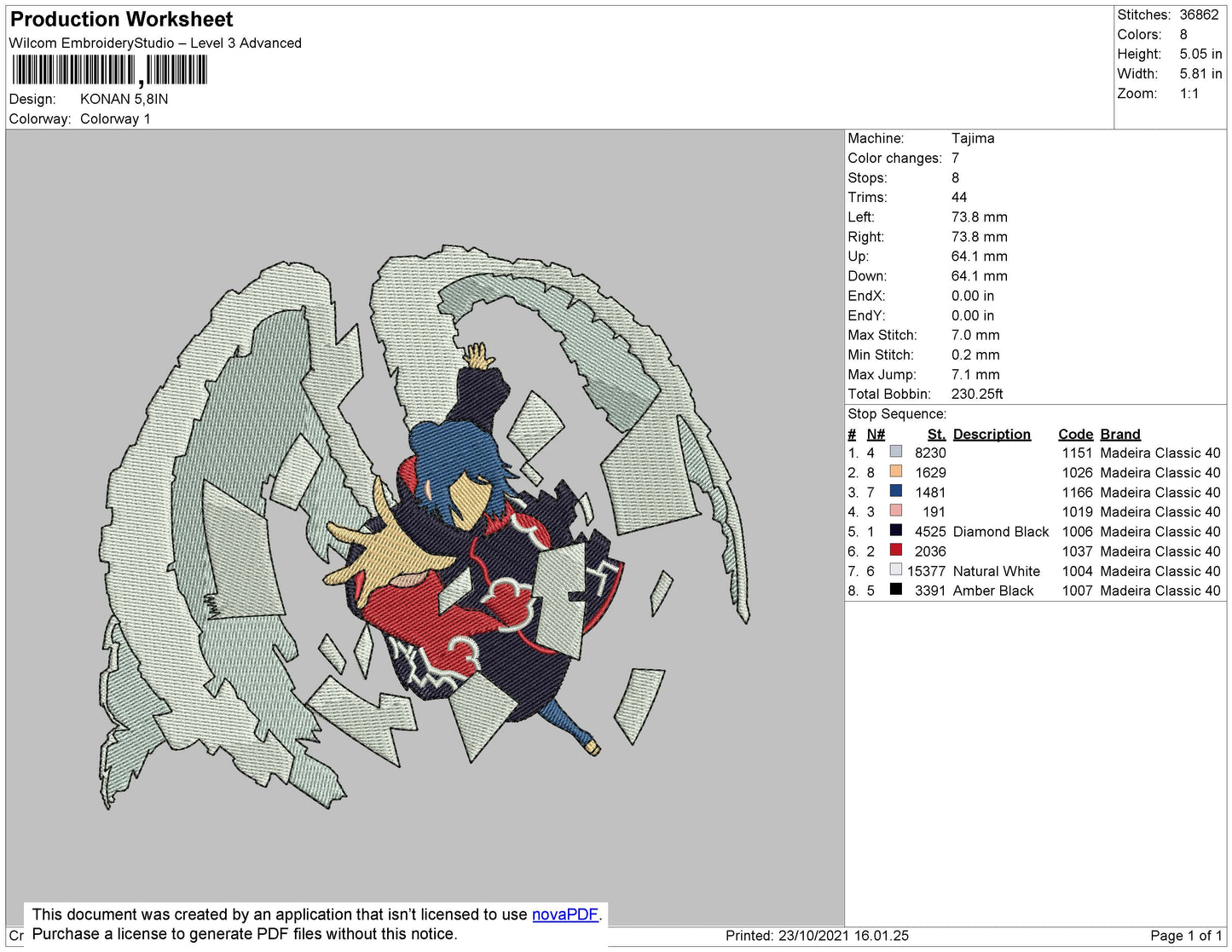Click the 'Description' column header
This screenshot has height=952, width=1232.
(x=992, y=434)
